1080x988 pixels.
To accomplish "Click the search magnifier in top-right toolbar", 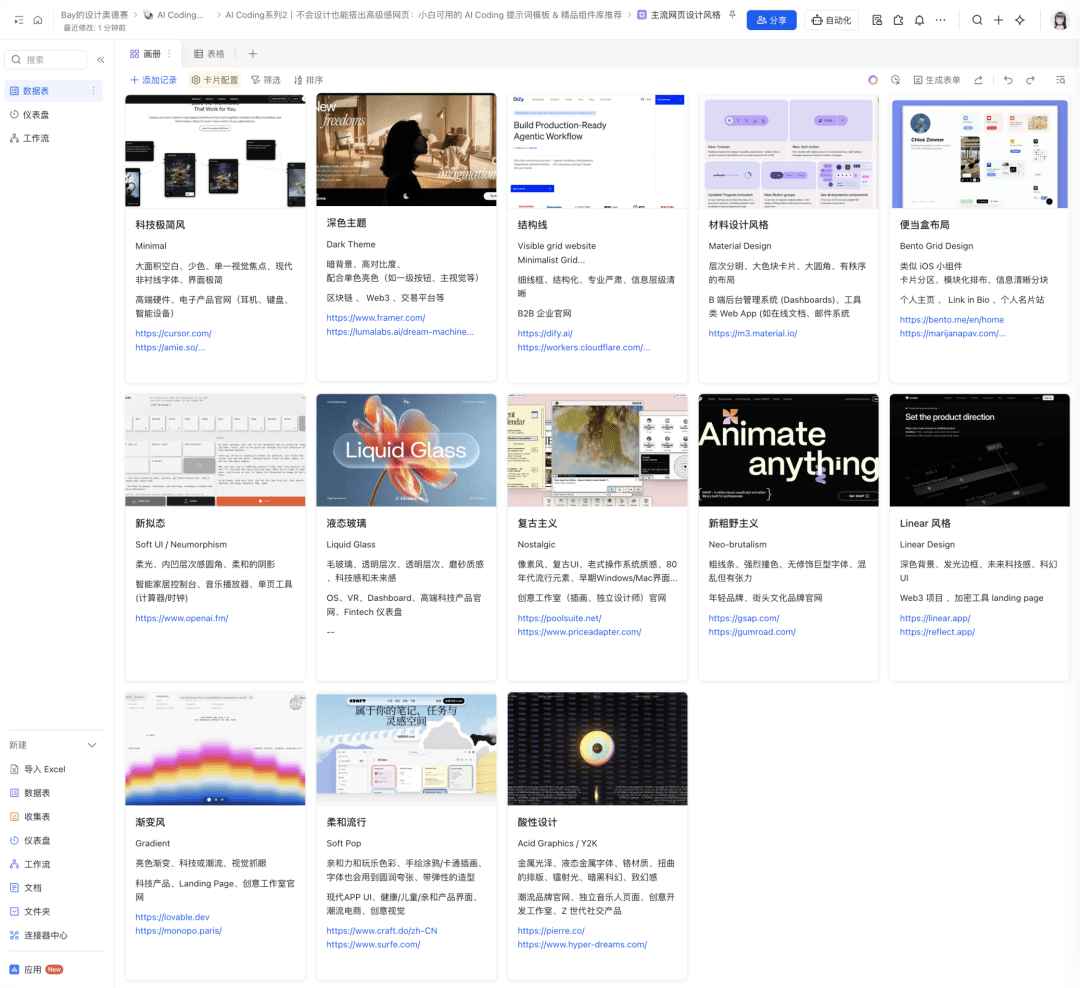I will pos(977,20).
